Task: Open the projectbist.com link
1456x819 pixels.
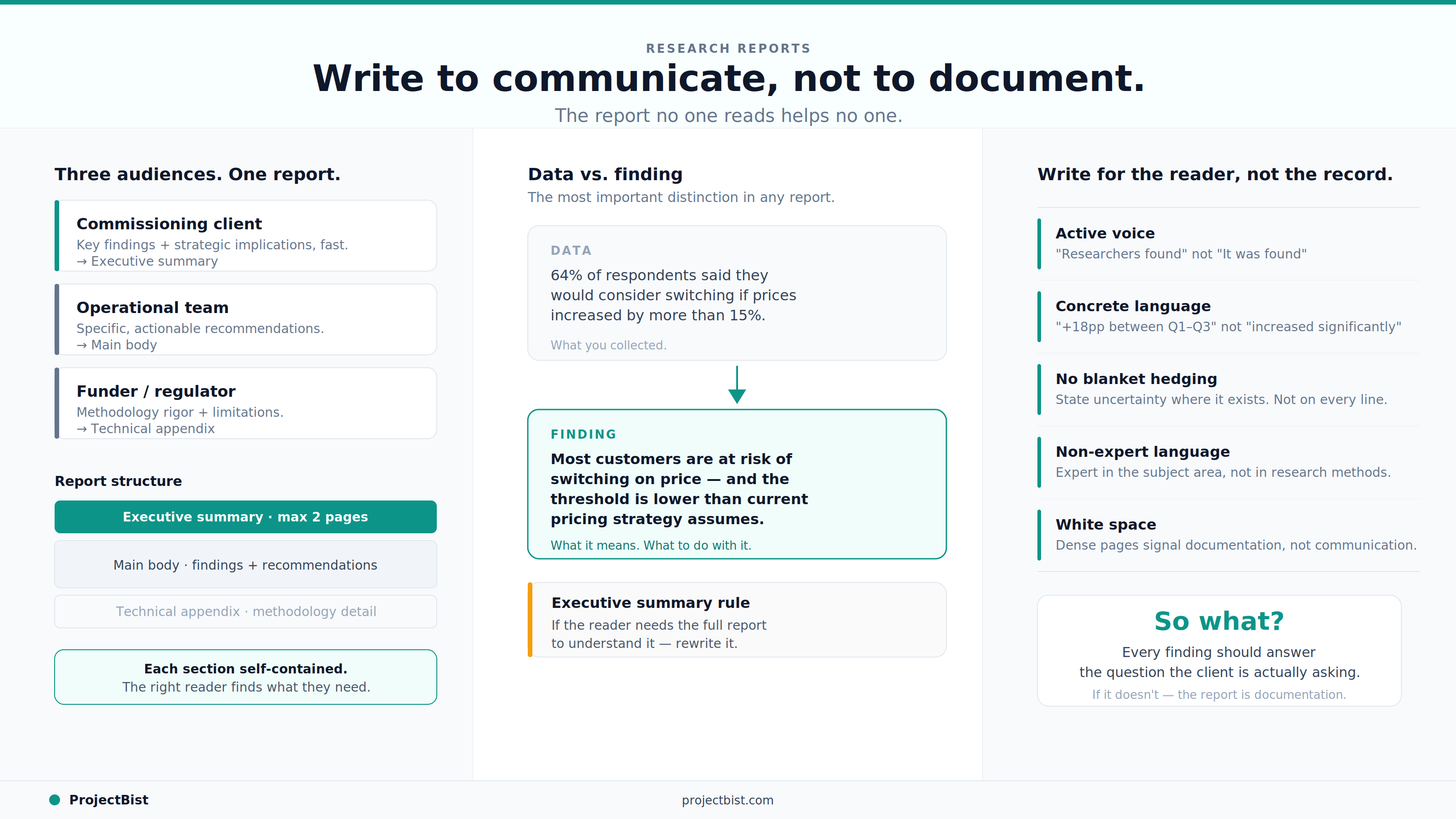Action: coord(728,800)
